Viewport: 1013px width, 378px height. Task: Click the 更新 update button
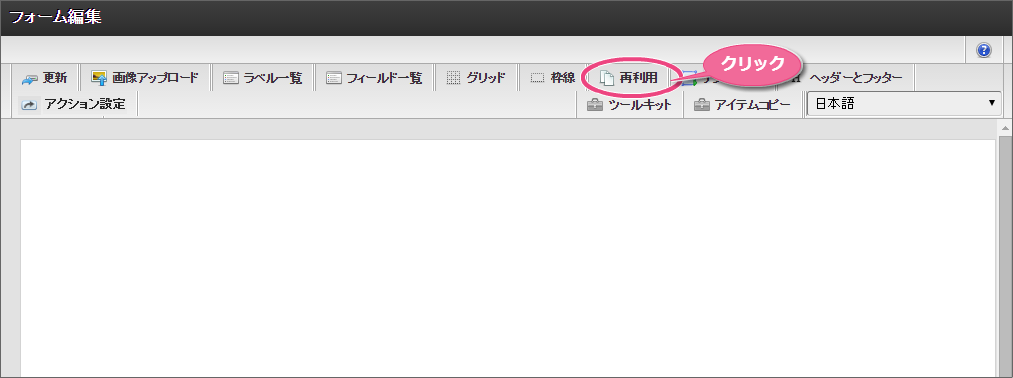45,79
